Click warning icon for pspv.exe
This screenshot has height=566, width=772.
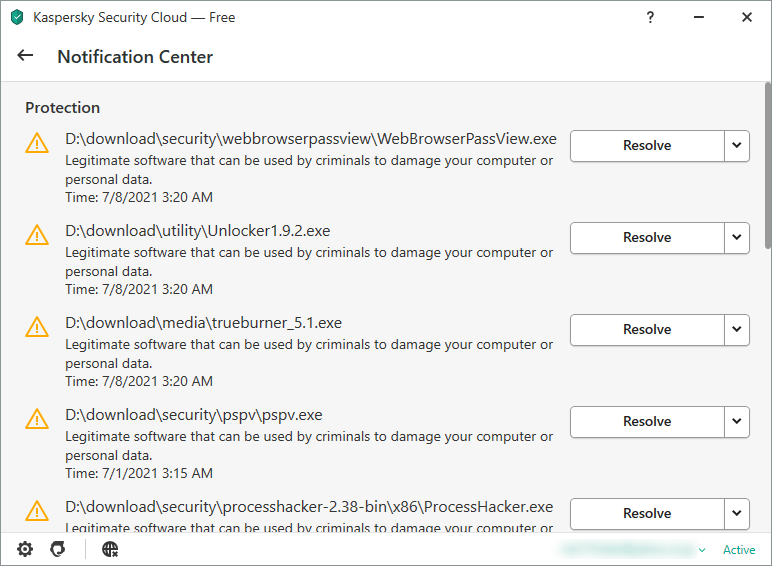point(37,419)
